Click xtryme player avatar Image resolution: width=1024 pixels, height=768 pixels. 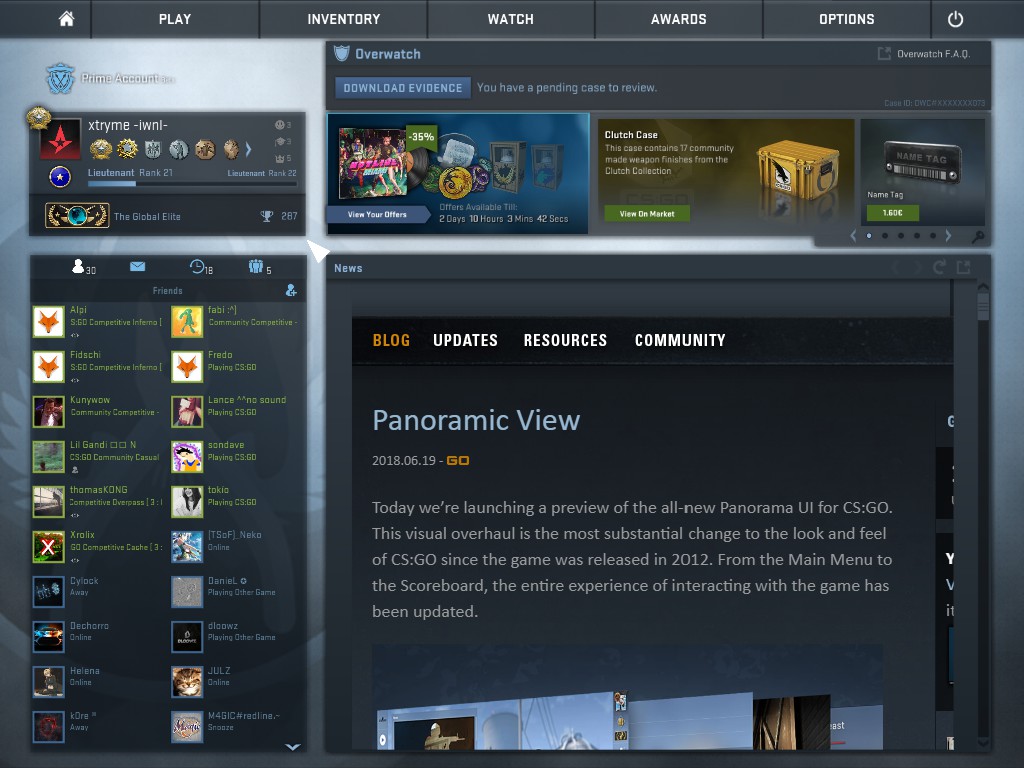click(x=60, y=138)
